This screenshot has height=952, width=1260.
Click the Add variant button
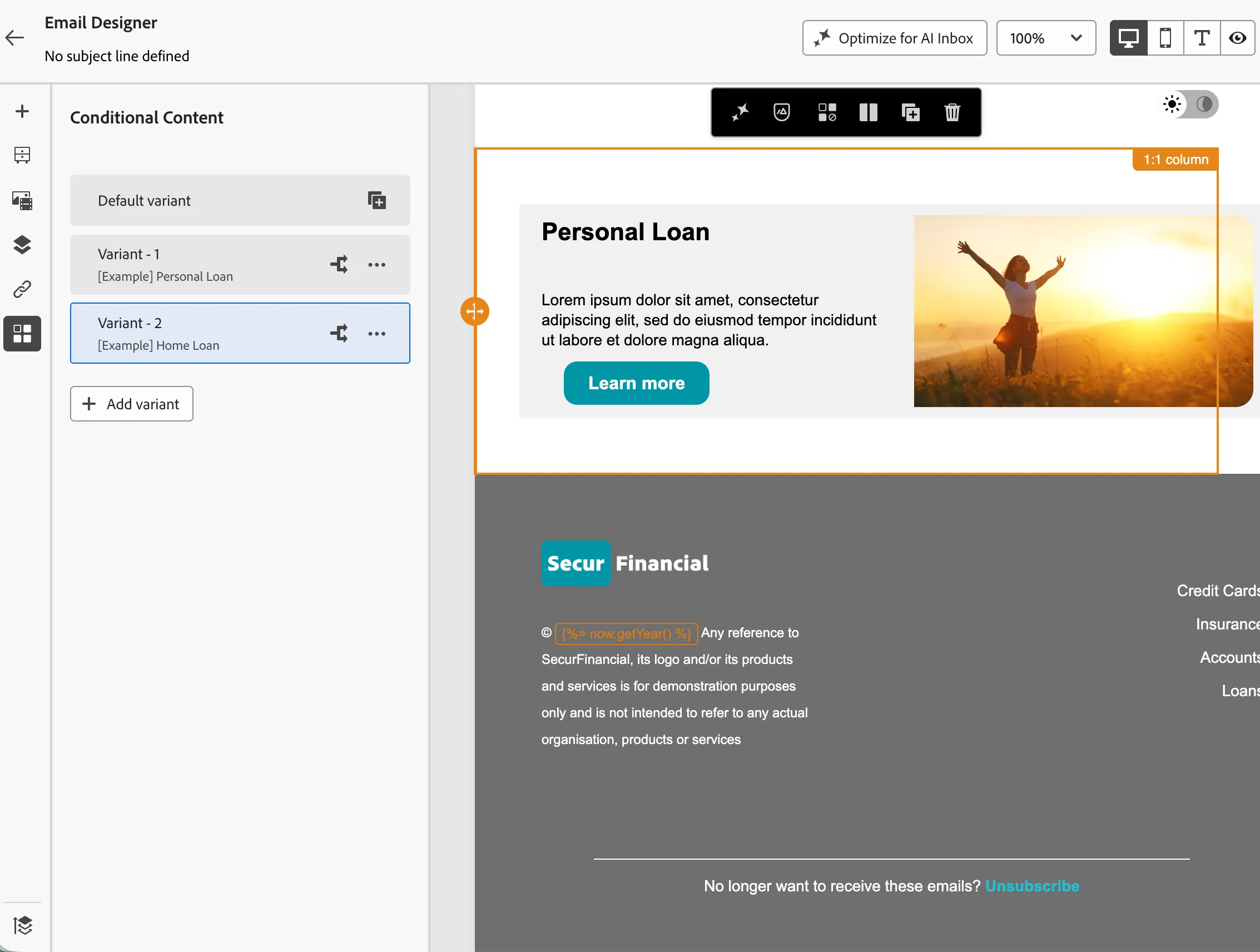(132, 404)
